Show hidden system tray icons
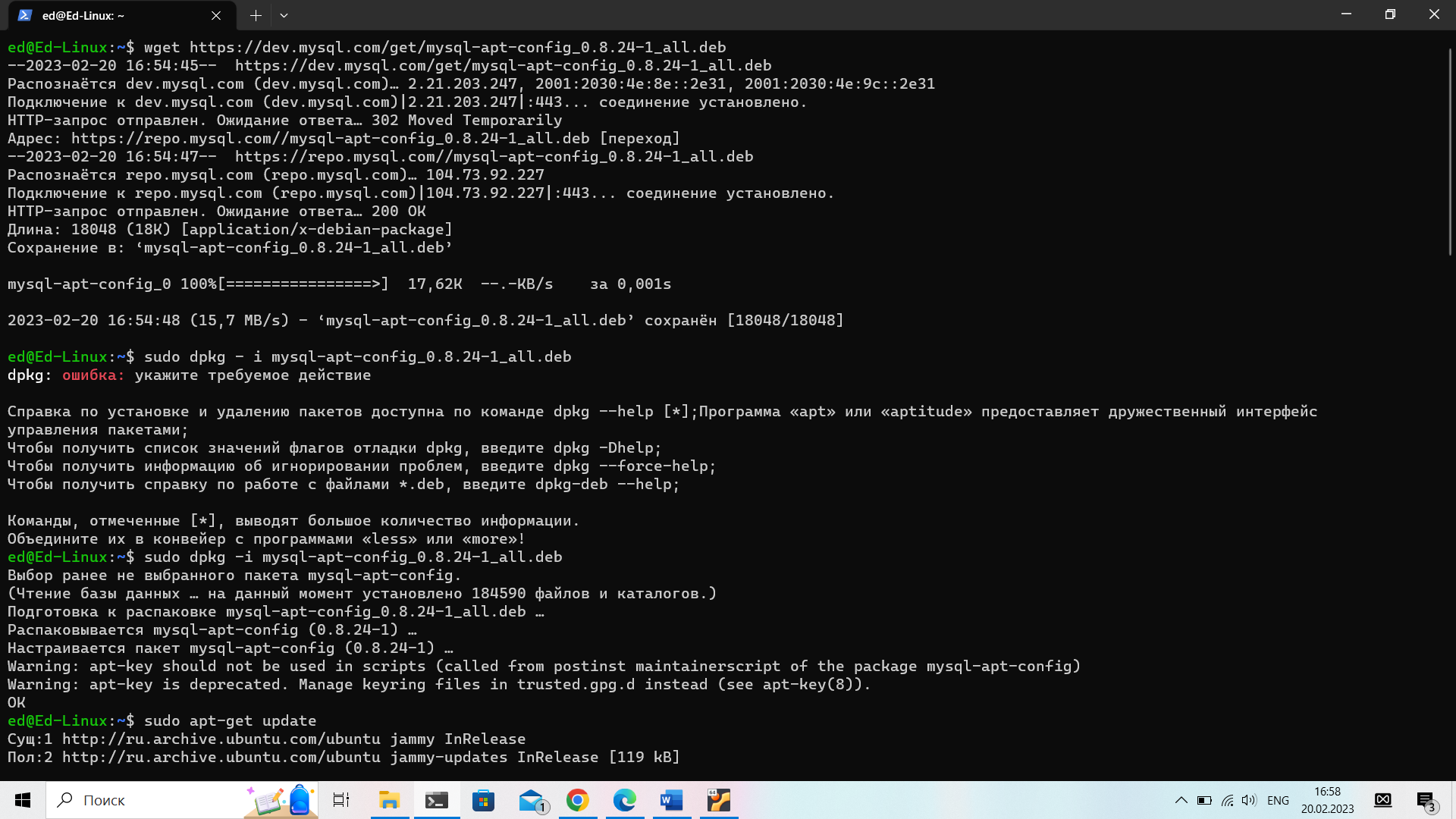This screenshot has height=819, width=1456. click(1181, 800)
